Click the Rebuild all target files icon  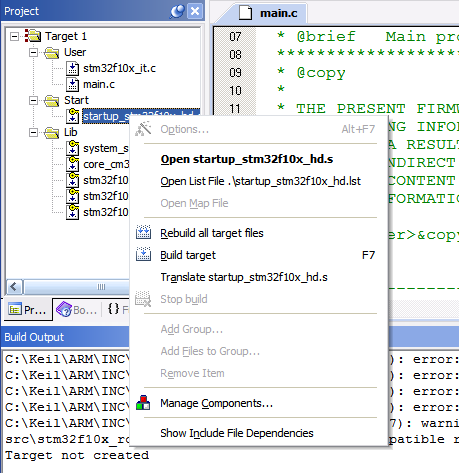coord(143,232)
